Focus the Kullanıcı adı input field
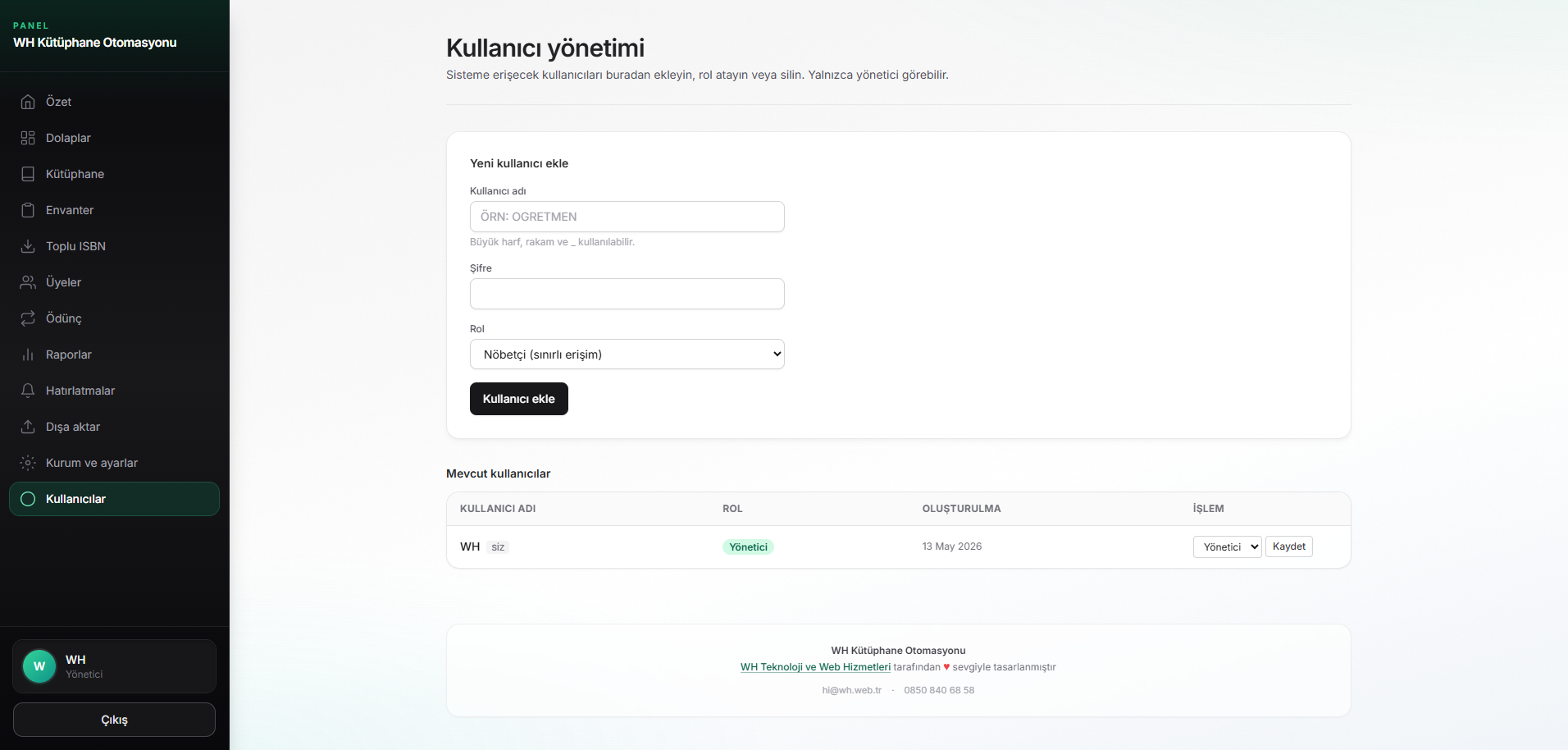This screenshot has width=1568, height=750. pos(627,217)
